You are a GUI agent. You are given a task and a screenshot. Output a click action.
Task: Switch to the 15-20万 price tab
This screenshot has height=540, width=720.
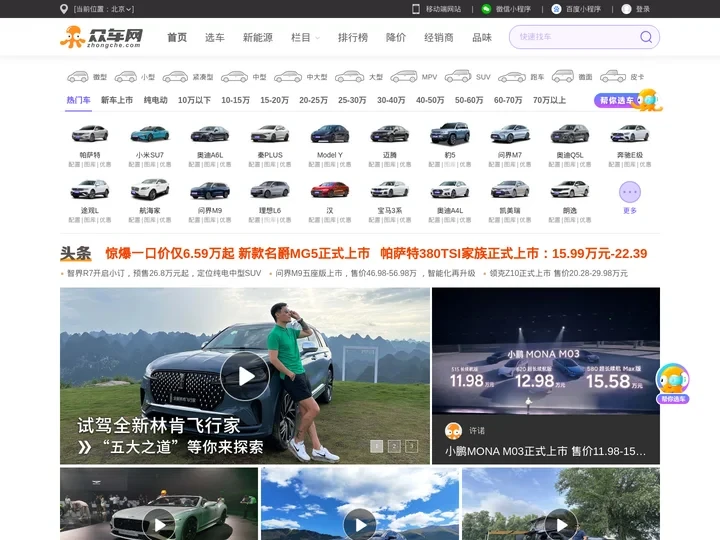[x=274, y=100]
